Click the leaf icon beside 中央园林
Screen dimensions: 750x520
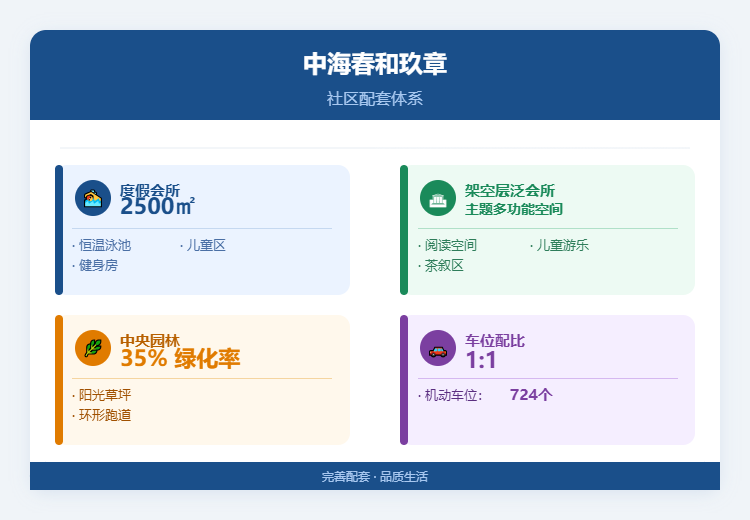[93, 348]
